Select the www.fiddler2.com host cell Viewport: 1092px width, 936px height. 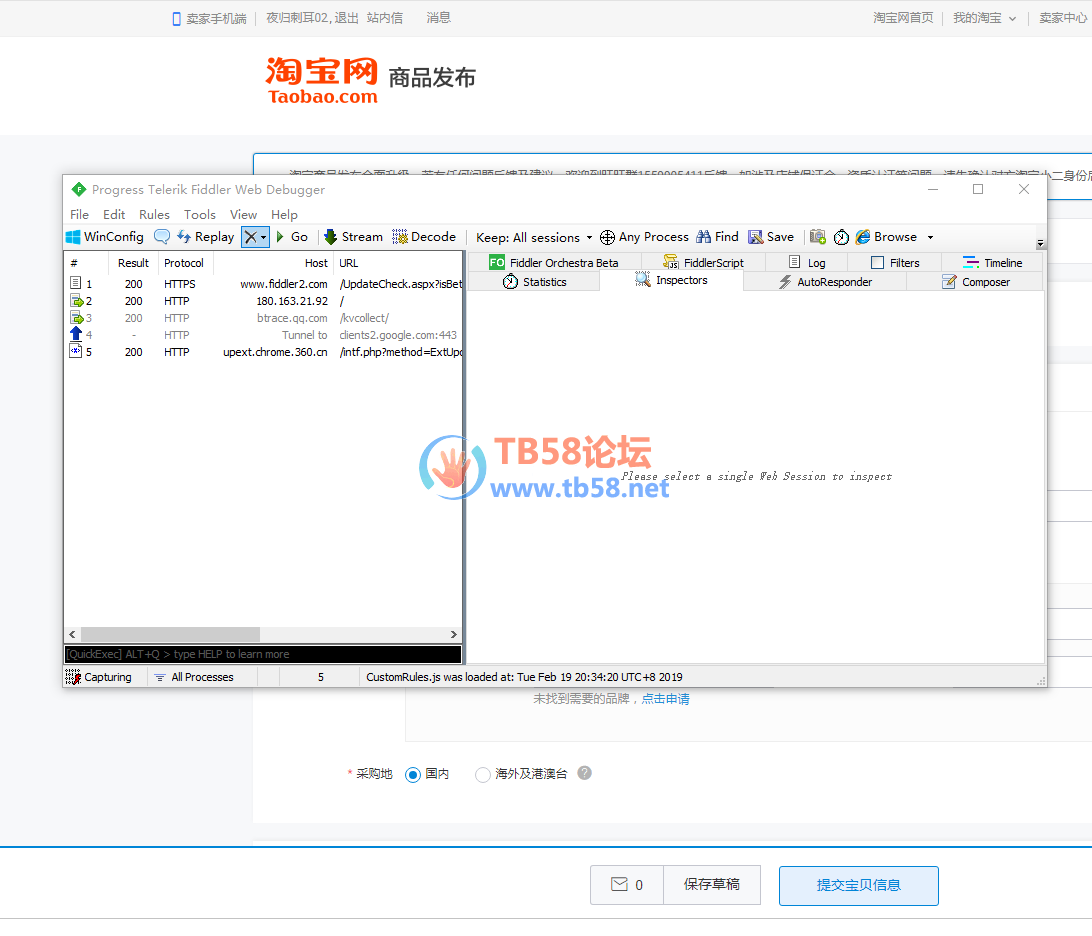284,284
